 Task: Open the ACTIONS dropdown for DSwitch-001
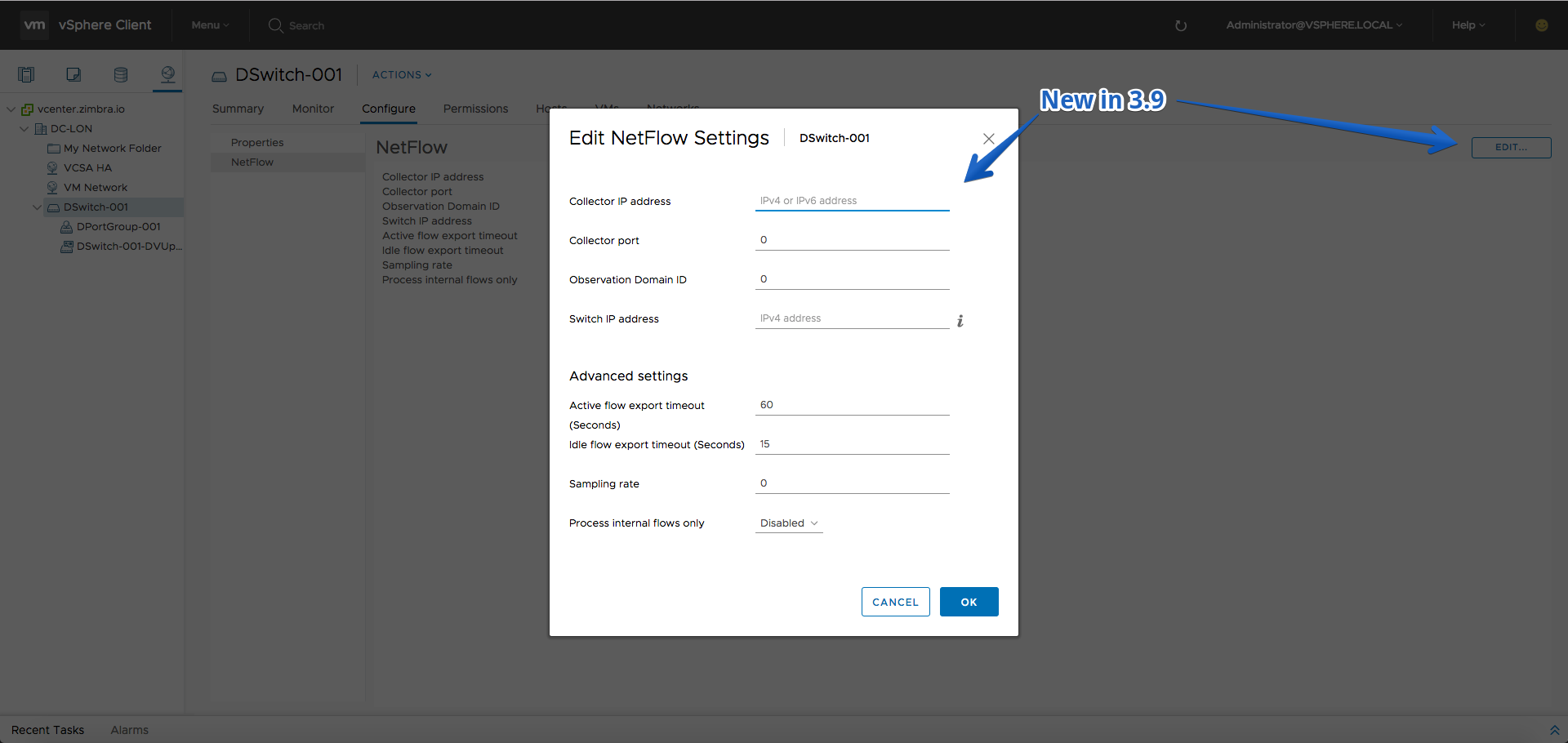click(x=402, y=75)
